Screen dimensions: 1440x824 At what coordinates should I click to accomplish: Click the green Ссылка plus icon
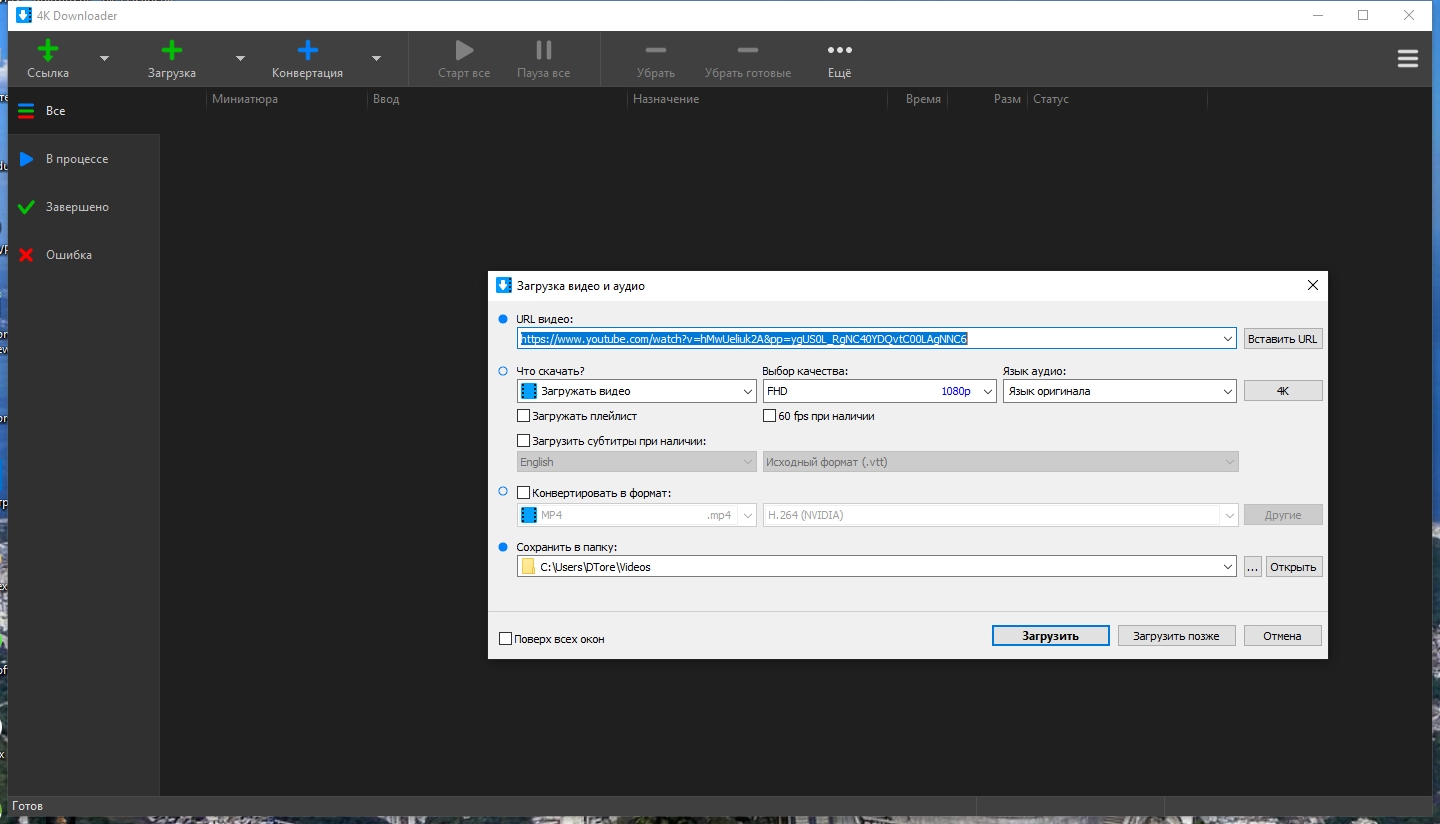tap(47, 51)
